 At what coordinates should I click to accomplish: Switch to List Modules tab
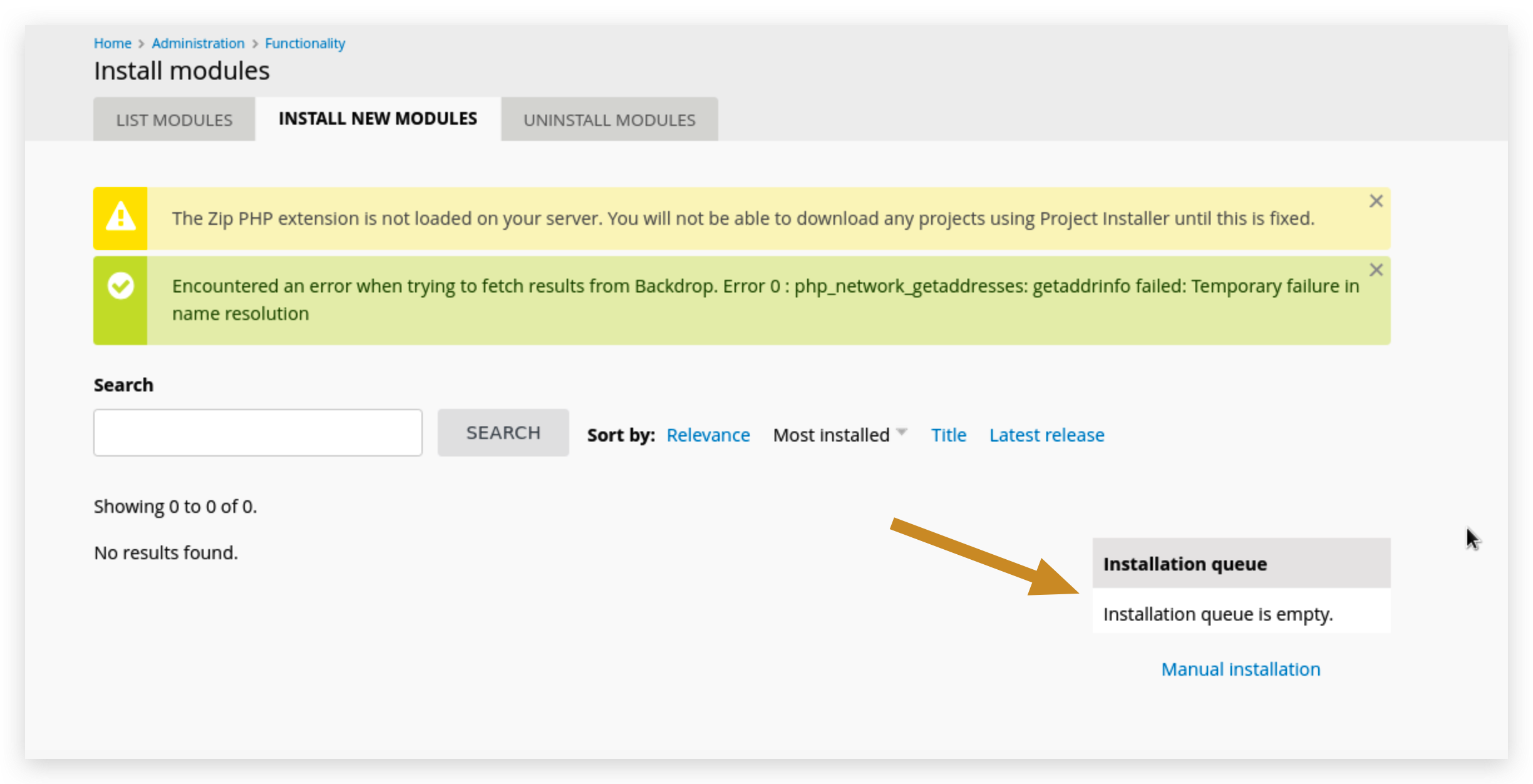pos(174,120)
